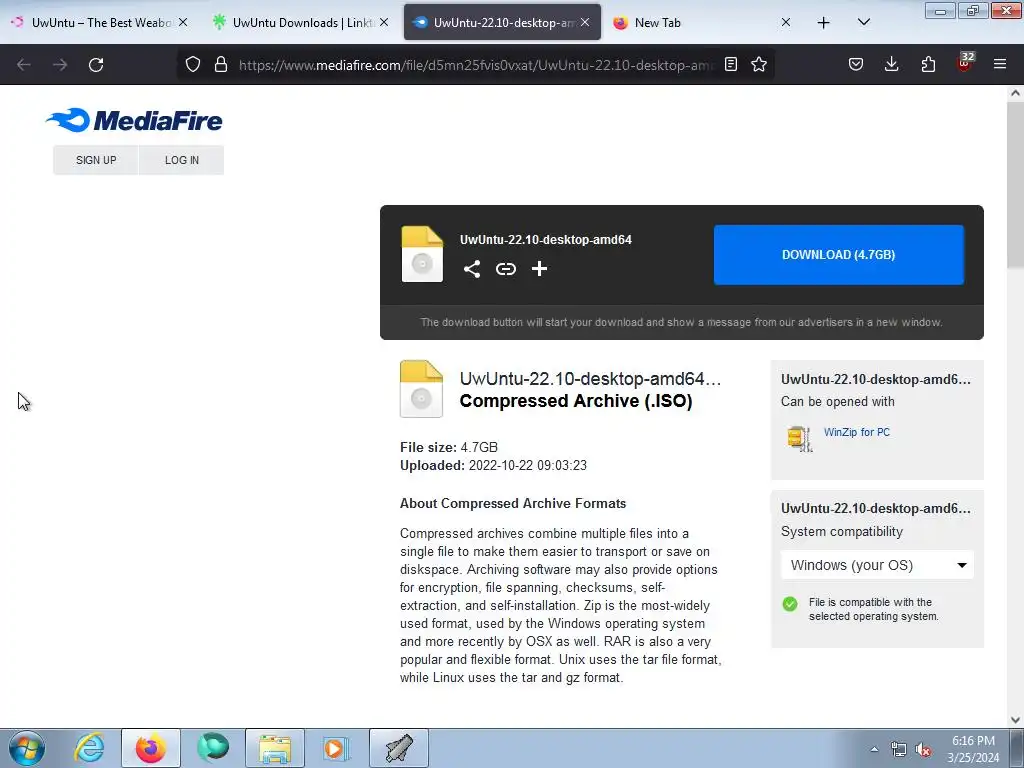Click the scrollbar down arrow

1015,720
